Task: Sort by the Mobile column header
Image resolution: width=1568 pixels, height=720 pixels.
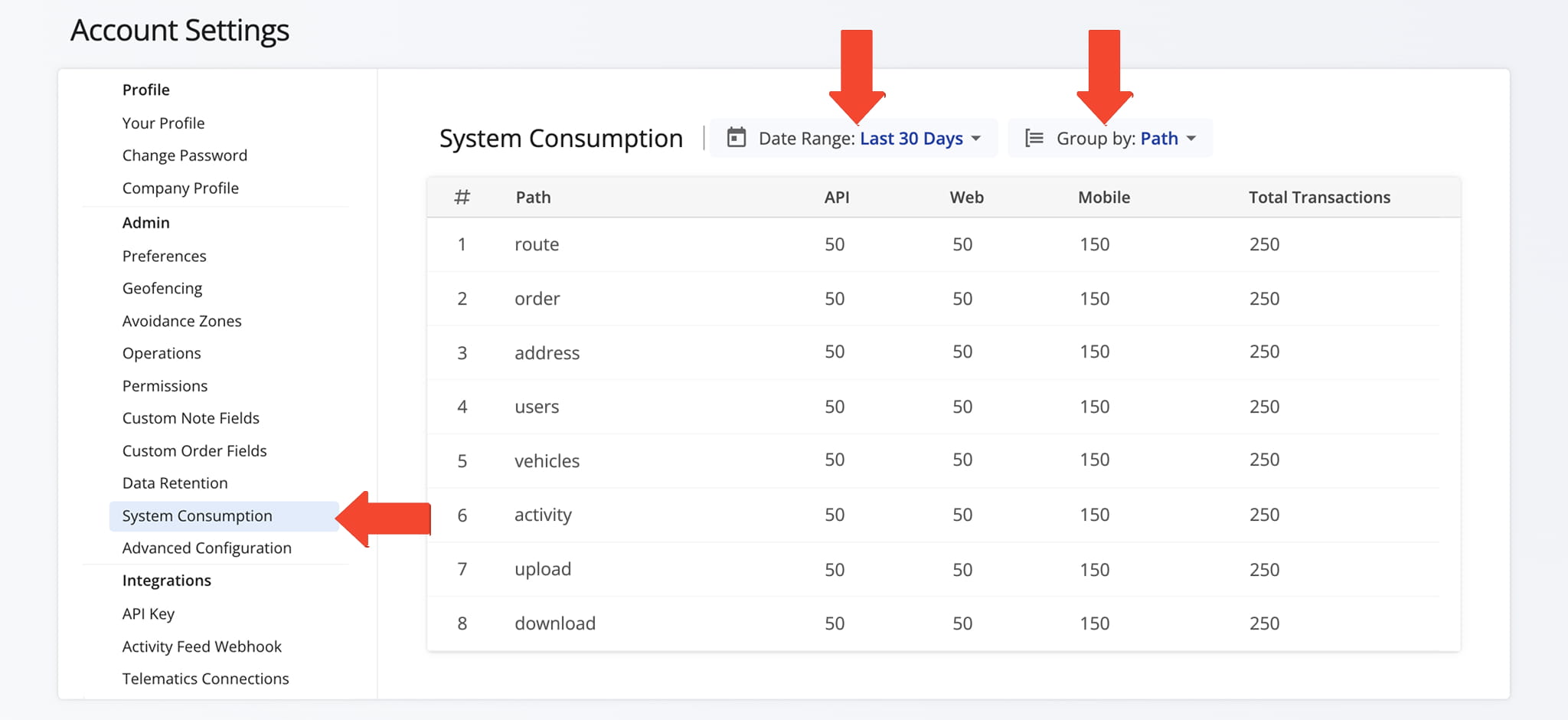Action: click(1103, 198)
